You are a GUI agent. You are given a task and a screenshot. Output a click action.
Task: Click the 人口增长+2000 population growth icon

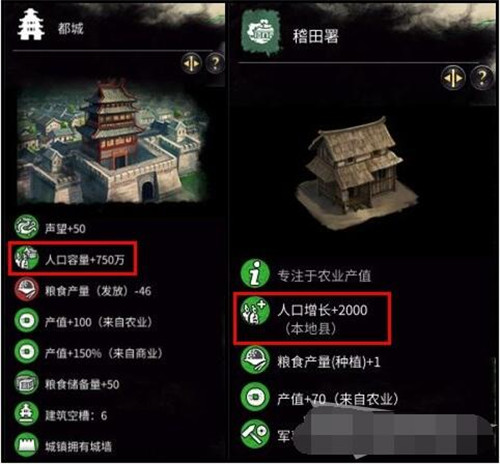coord(255,311)
